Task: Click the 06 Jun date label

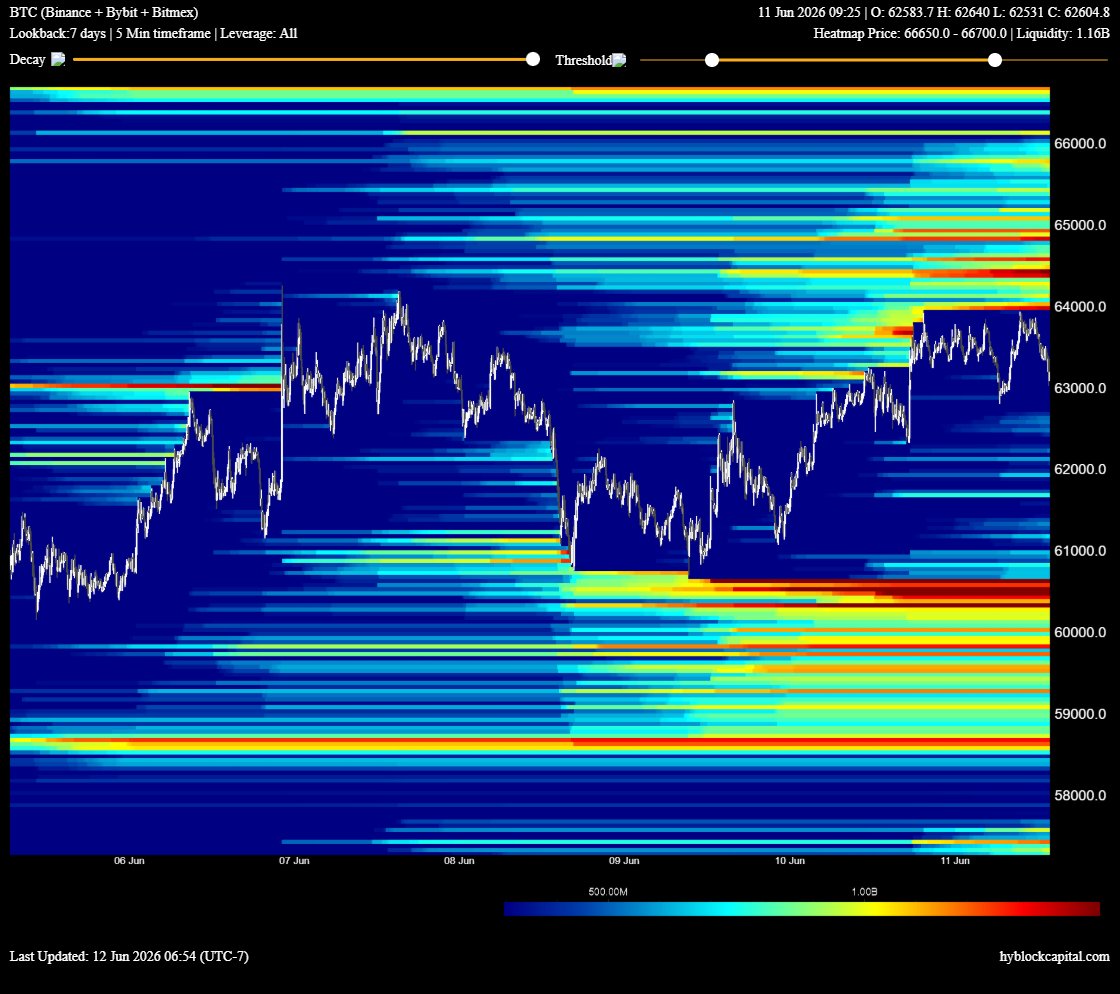Action: 129,860
